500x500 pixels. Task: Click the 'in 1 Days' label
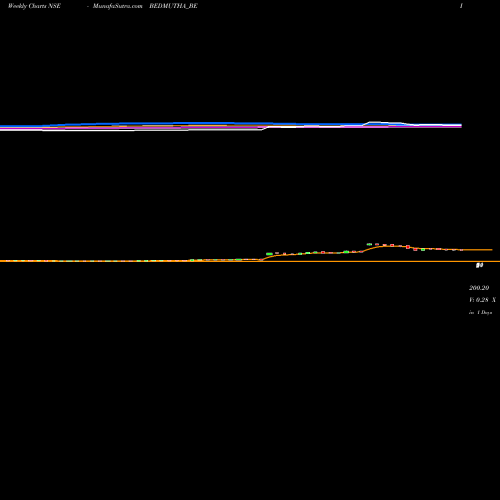pos(481,312)
